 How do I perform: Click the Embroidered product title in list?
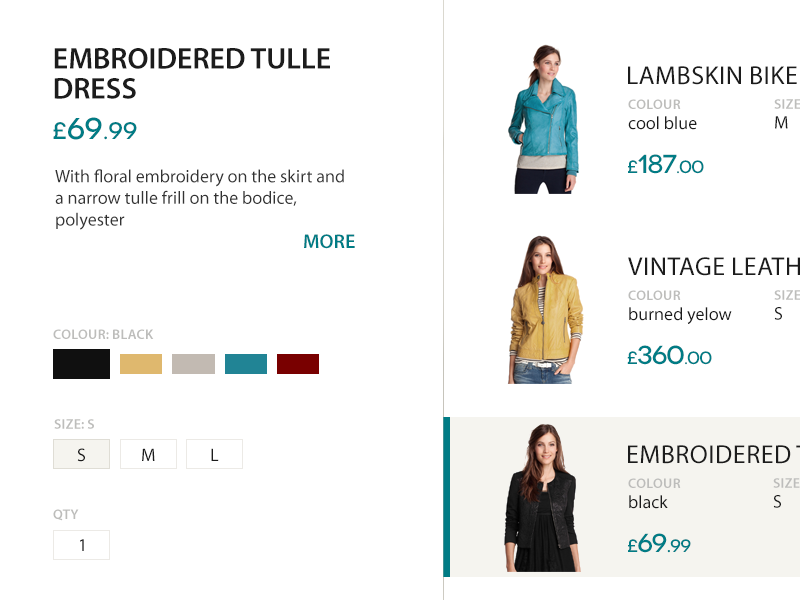click(712, 455)
